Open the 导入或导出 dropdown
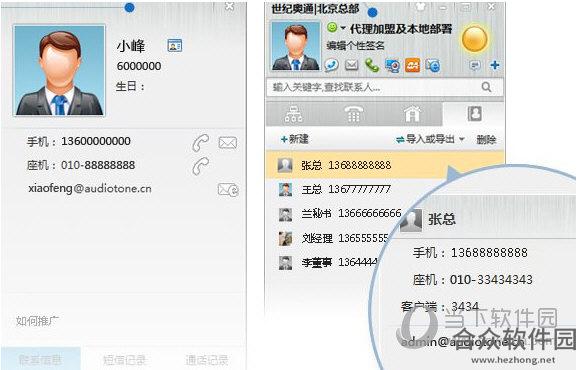This screenshot has height=370, width=581. [430, 139]
